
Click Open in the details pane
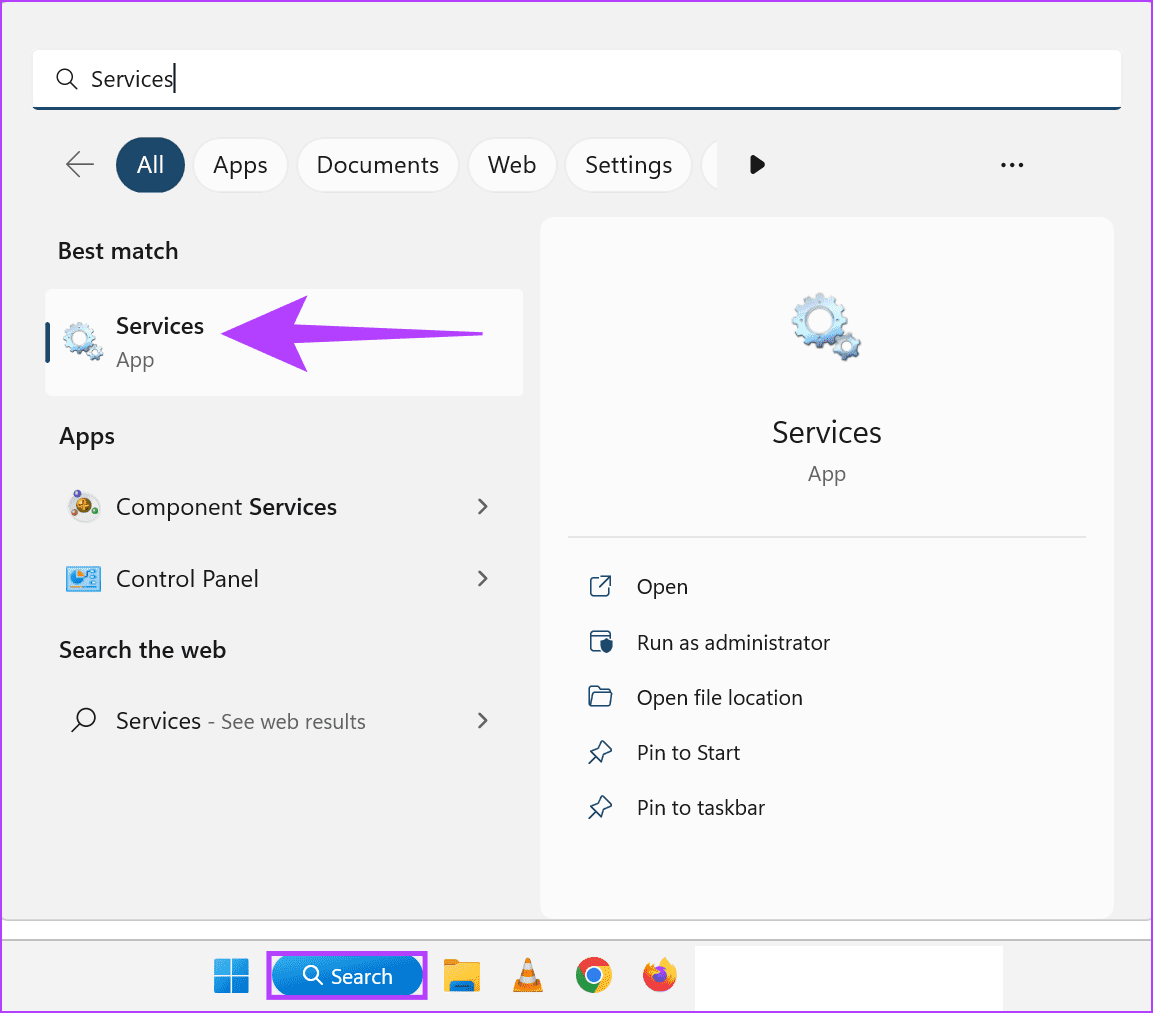[x=663, y=587]
